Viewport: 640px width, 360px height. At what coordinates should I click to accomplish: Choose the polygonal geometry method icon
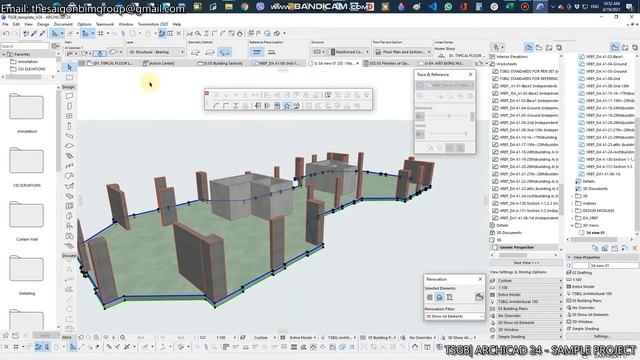(224, 52)
